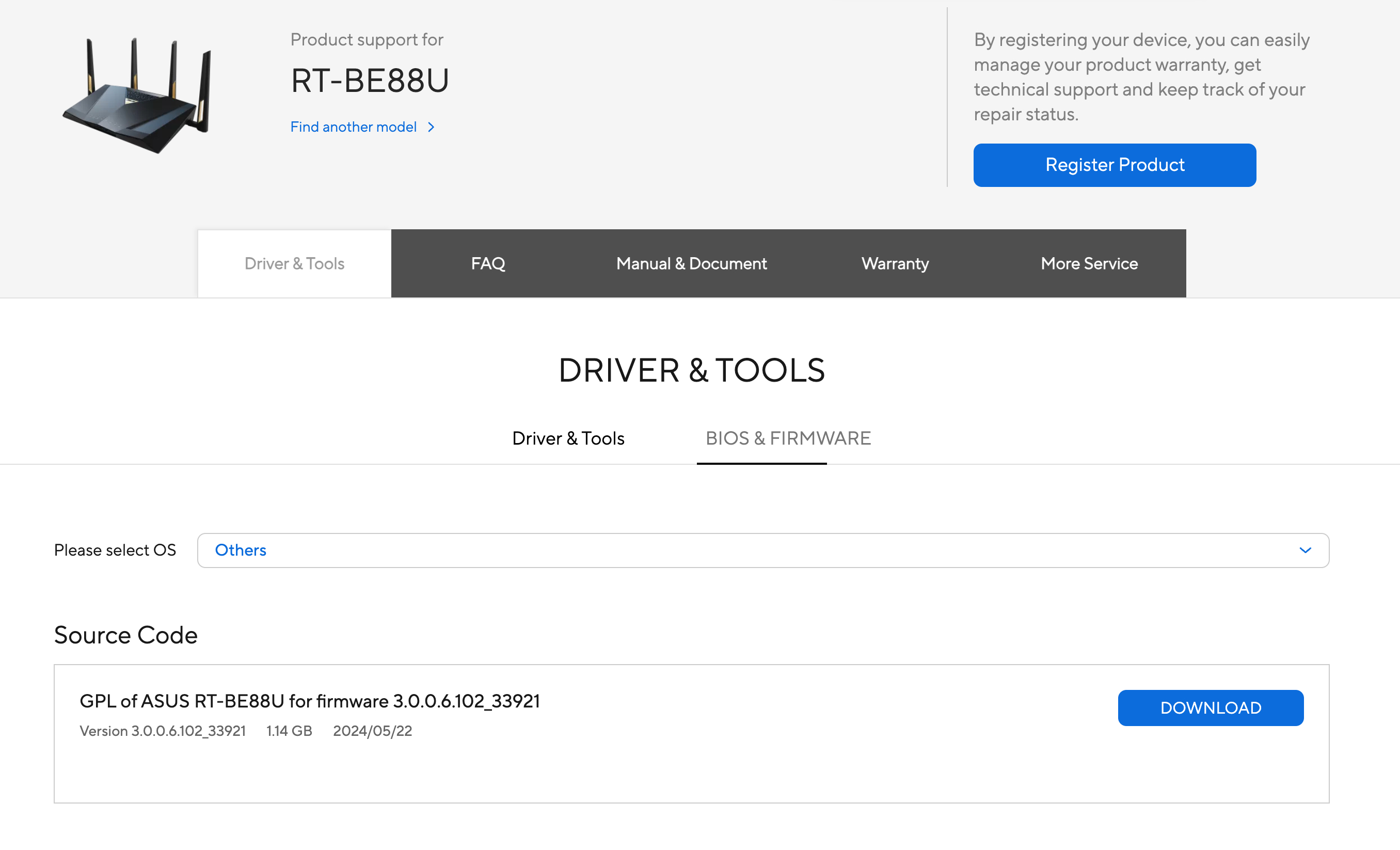Switch to the Driver & Tools top tab
Viewport: 1400px width, 850px height.
[294, 263]
